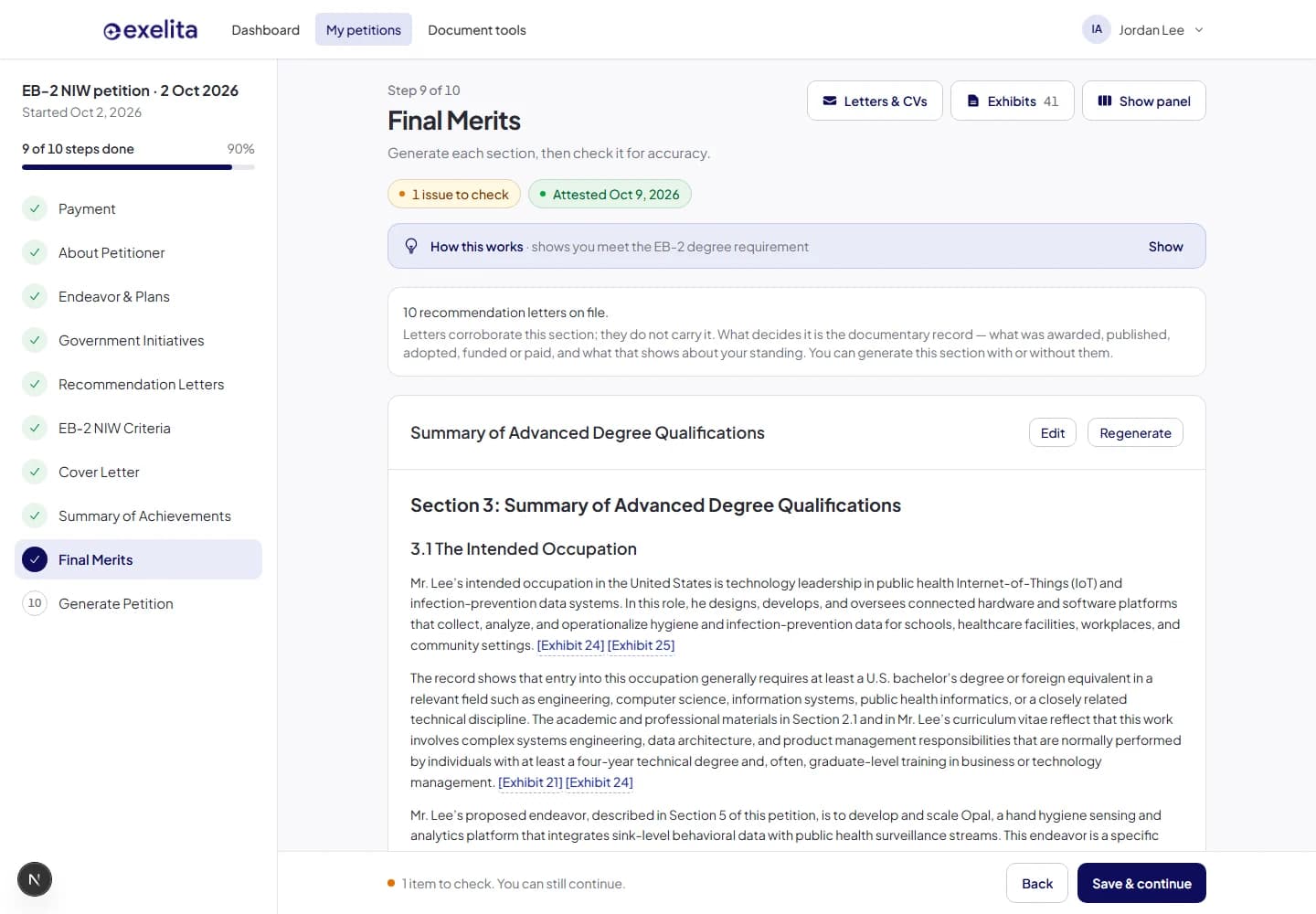Switch to Document tools
This screenshot has width=1316, height=914.
[x=477, y=30]
